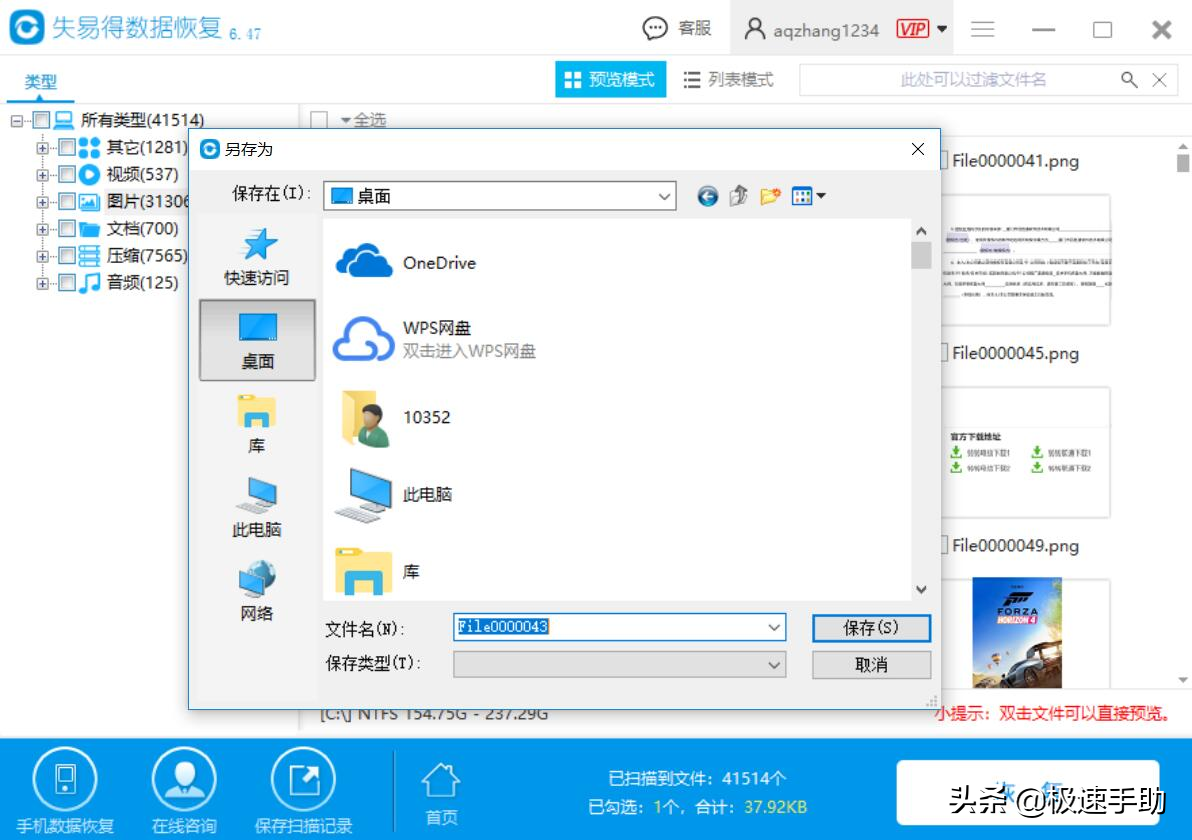
Task: Go to 首页 home page
Action: pos(441,790)
